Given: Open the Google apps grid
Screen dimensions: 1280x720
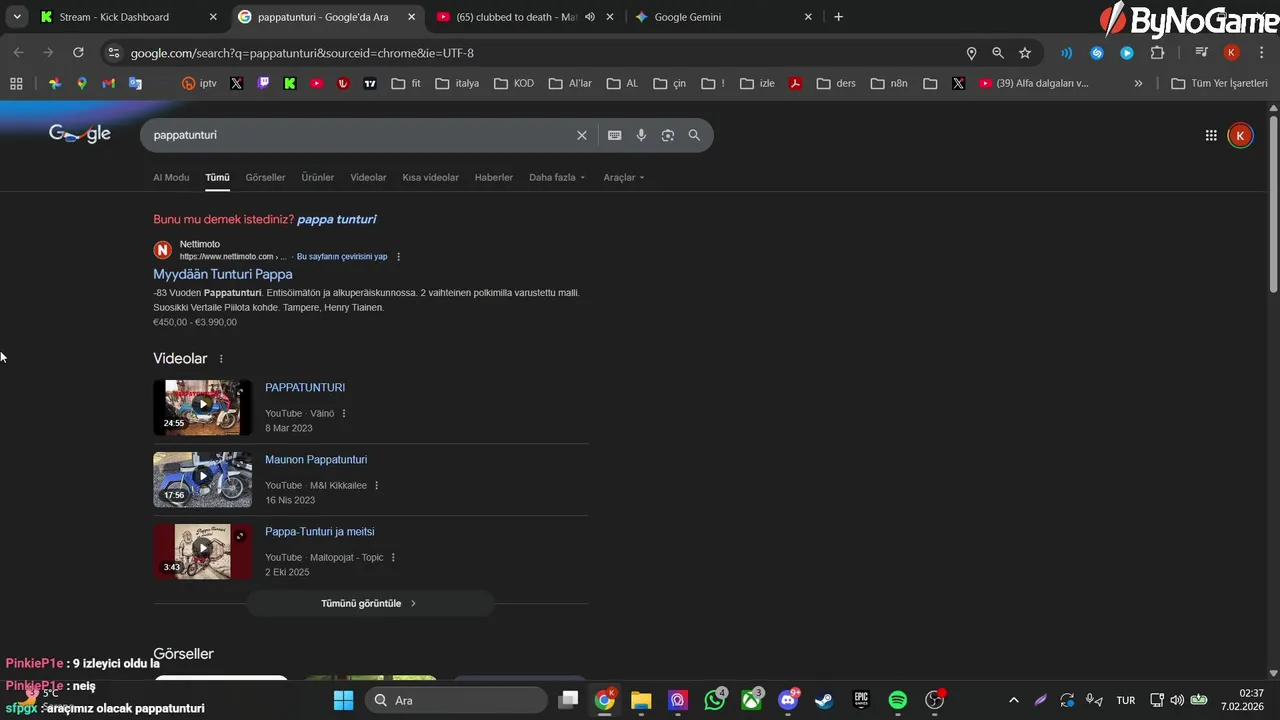Looking at the screenshot, I should pyautogui.click(x=1211, y=135).
